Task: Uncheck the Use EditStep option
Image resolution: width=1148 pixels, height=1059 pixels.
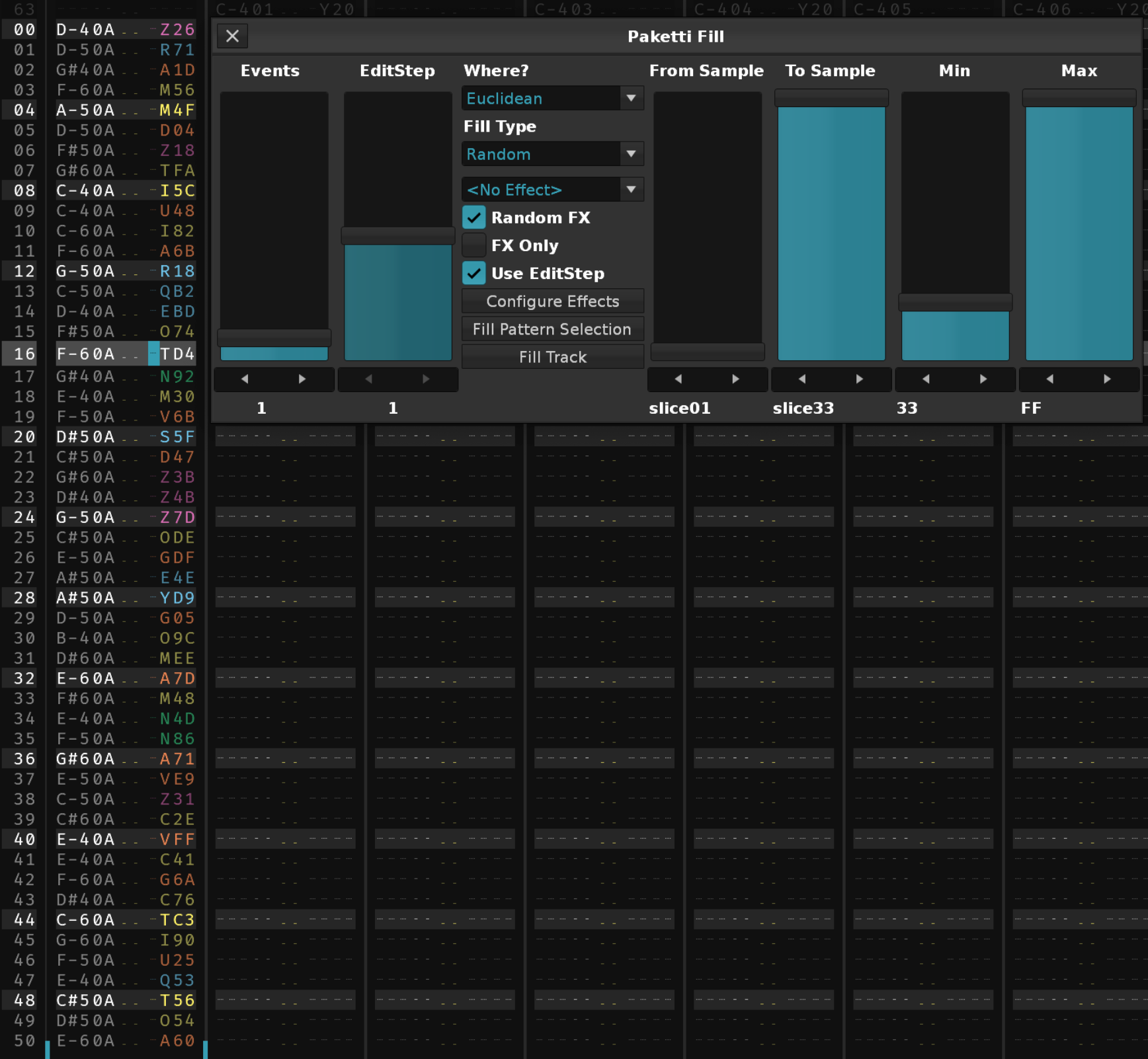Action: point(473,273)
